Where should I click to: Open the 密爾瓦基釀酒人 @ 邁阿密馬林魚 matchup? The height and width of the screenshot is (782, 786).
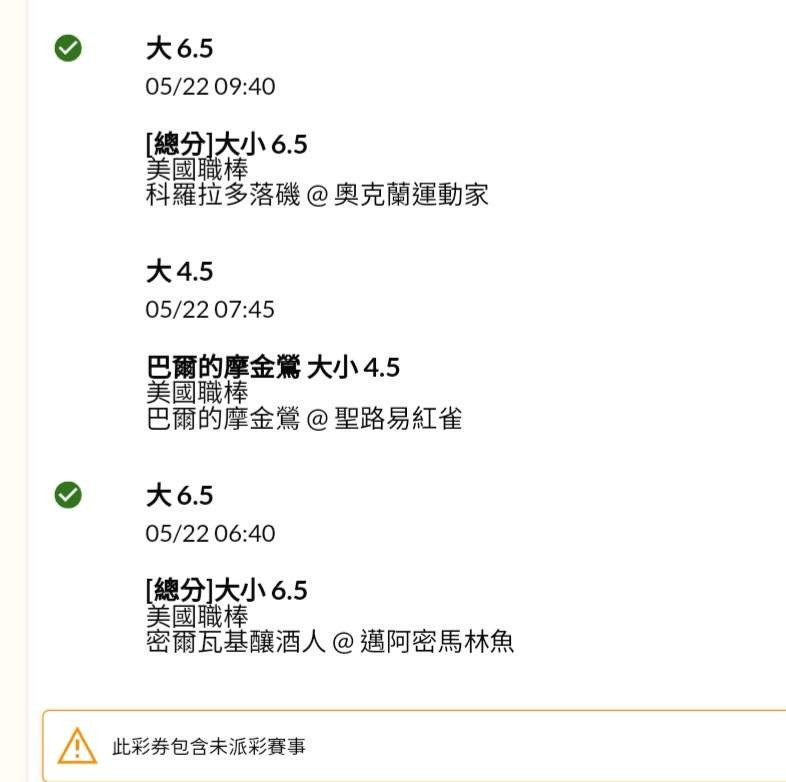[330, 641]
